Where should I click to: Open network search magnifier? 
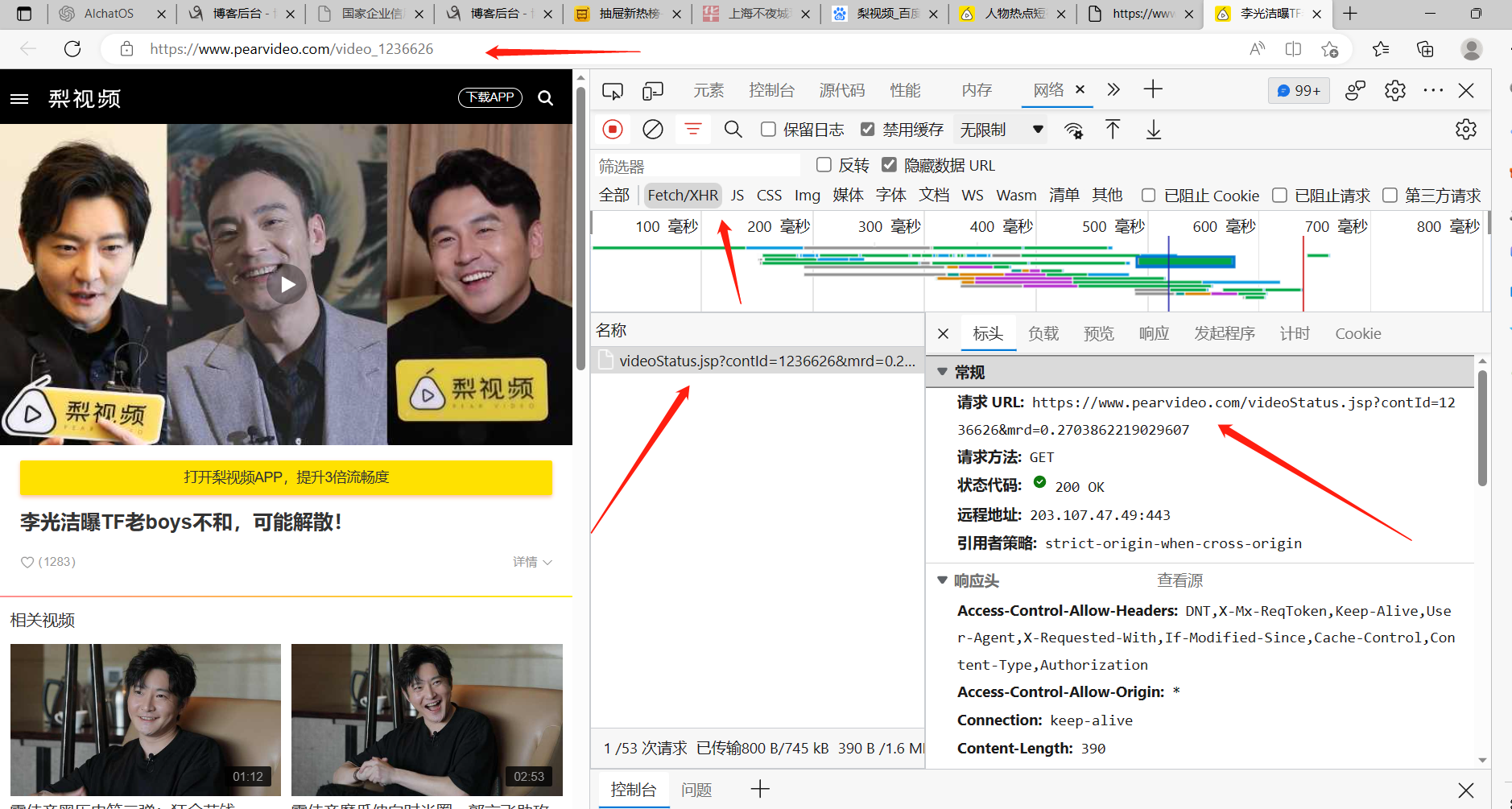733,129
